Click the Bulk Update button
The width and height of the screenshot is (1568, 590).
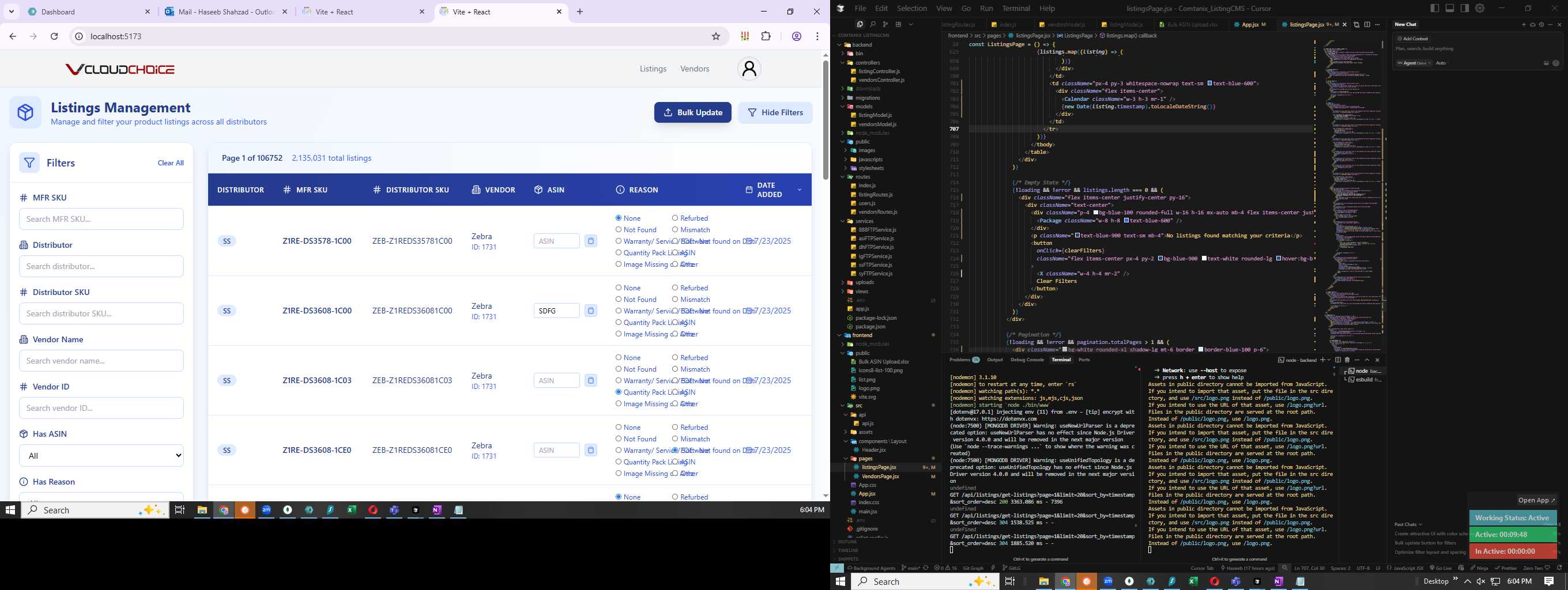693,112
